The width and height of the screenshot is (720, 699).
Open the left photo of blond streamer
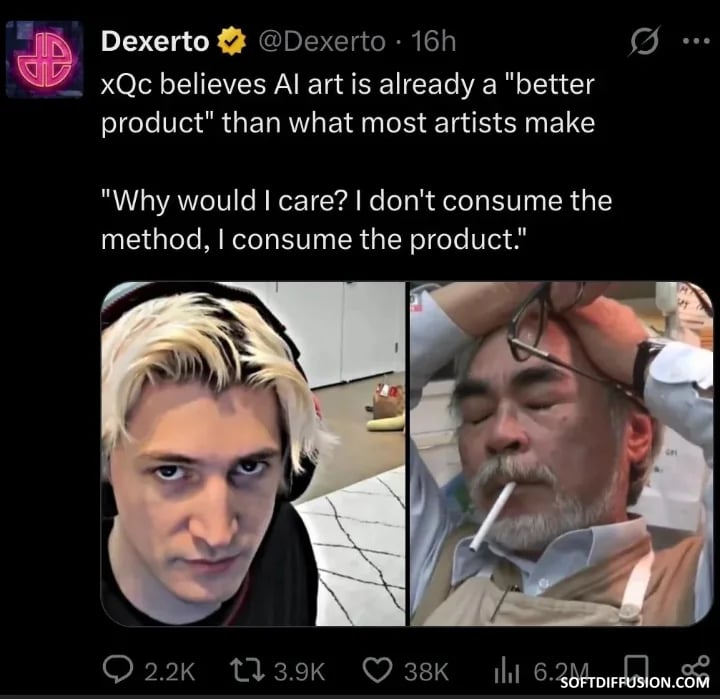pyautogui.click(x=253, y=454)
